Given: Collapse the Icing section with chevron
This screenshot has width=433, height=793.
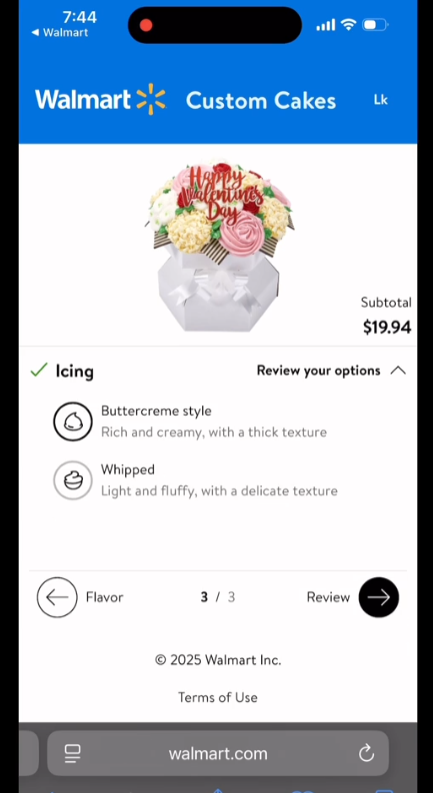Looking at the screenshot, I should pyautogui.click(x=398, y=371).
